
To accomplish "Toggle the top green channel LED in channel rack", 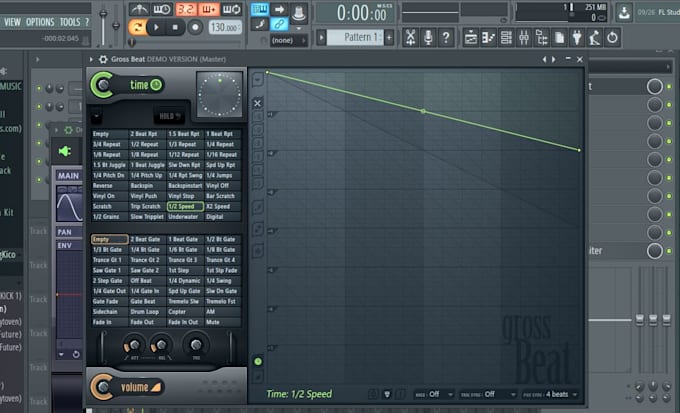I will (x=39, y=88).
